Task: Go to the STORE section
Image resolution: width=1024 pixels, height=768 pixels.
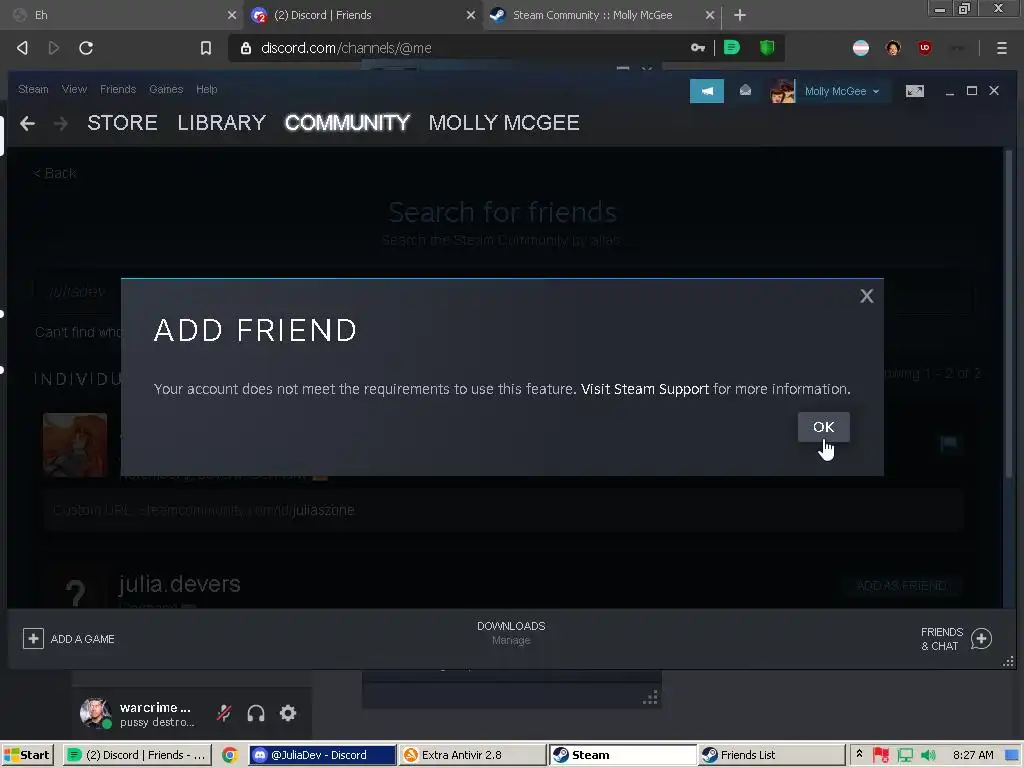Action: point(123,123)
